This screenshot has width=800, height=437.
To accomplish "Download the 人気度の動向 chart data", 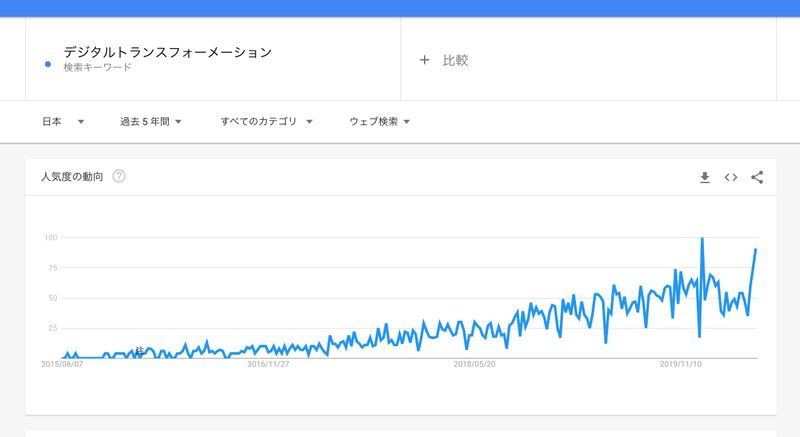I will pyautogui.click(x=704, y=177).
